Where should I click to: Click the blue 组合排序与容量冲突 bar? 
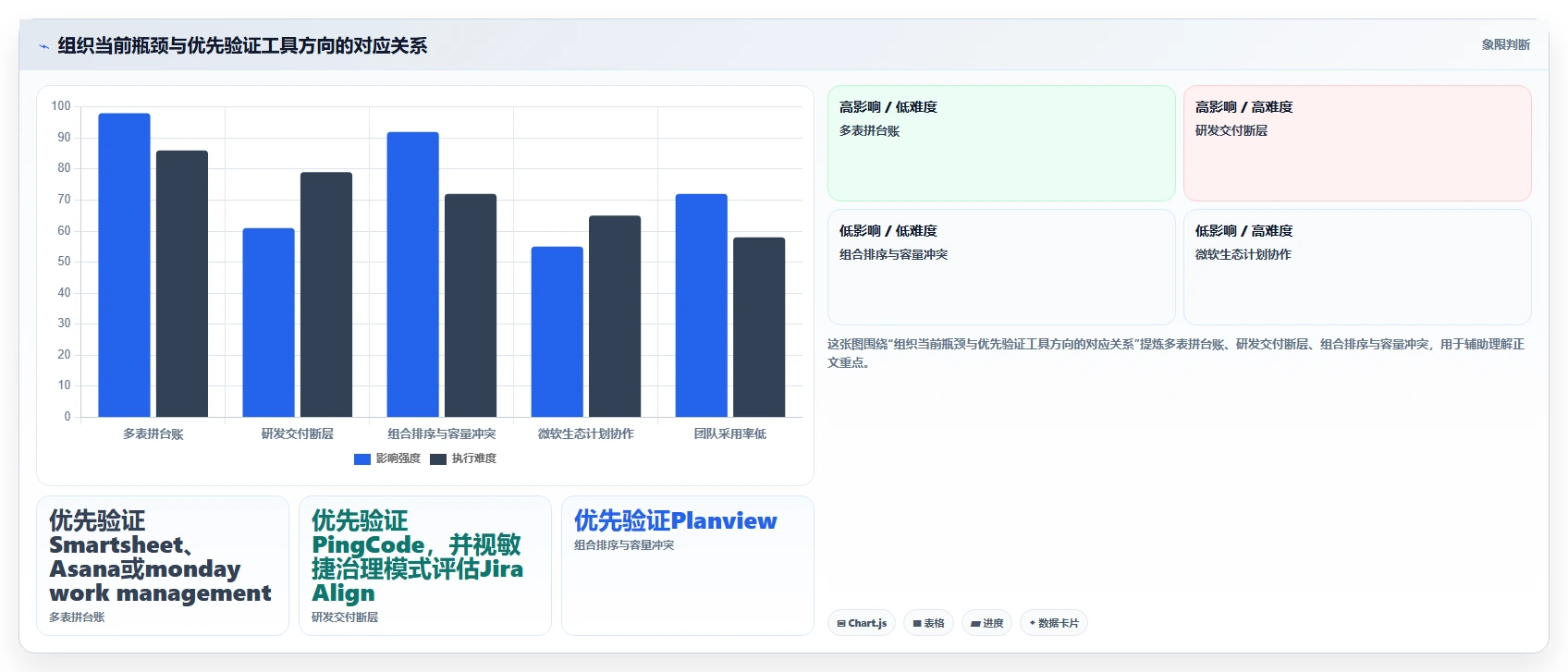412,275
